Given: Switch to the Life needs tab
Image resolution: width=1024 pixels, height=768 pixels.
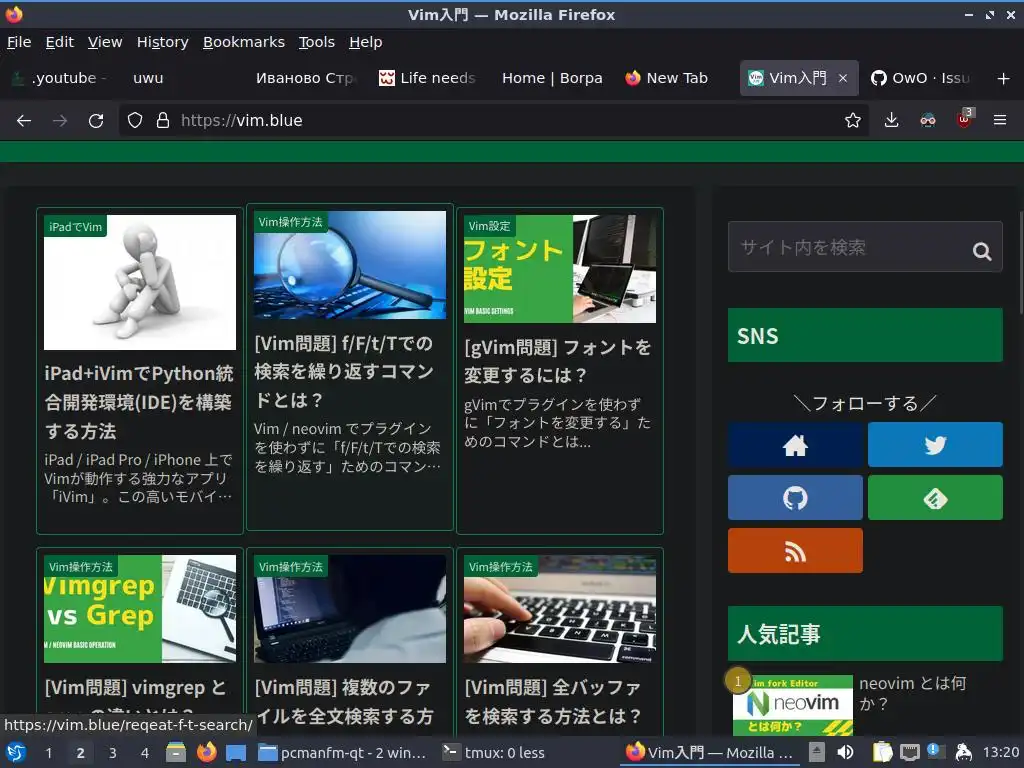Looking at the screenshot, I should [x=428, y=78].
